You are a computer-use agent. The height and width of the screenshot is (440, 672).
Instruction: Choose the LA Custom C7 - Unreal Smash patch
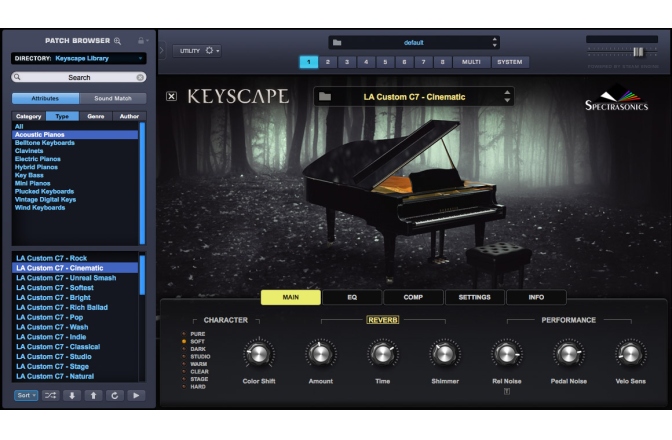(75, 278)
